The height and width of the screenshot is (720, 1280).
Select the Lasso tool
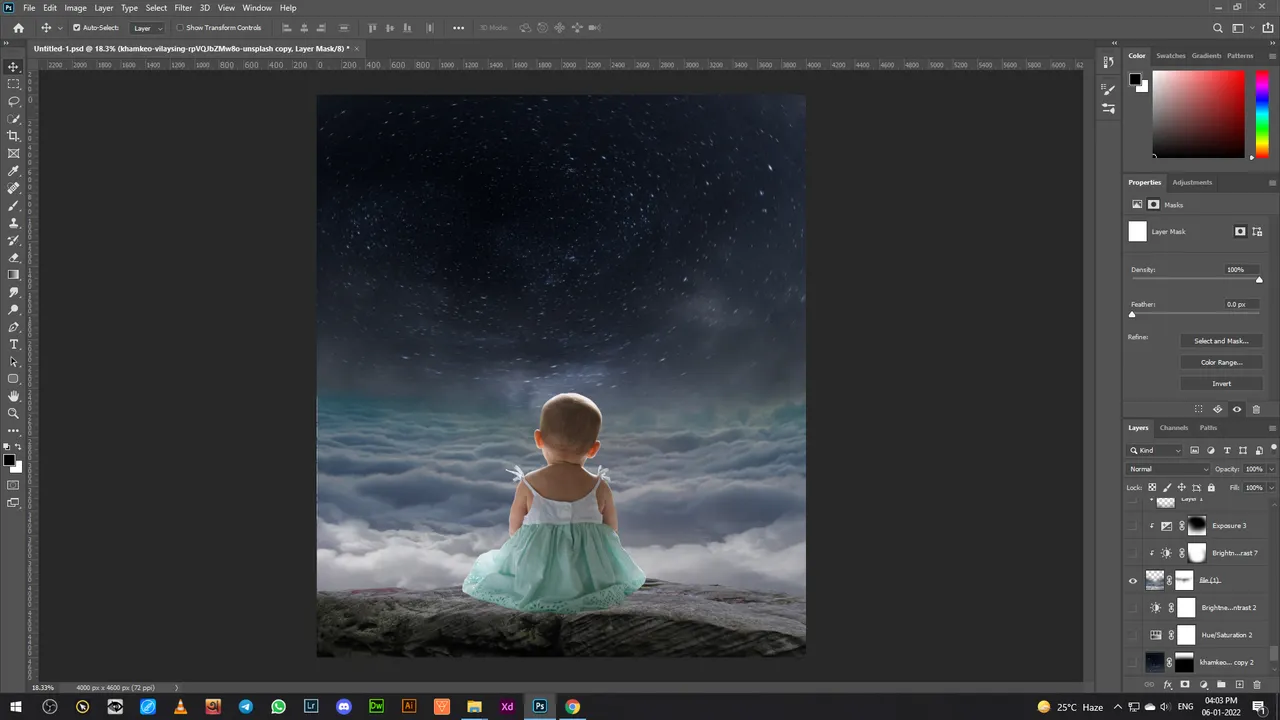pyautogui.click(x=14, y=101)
